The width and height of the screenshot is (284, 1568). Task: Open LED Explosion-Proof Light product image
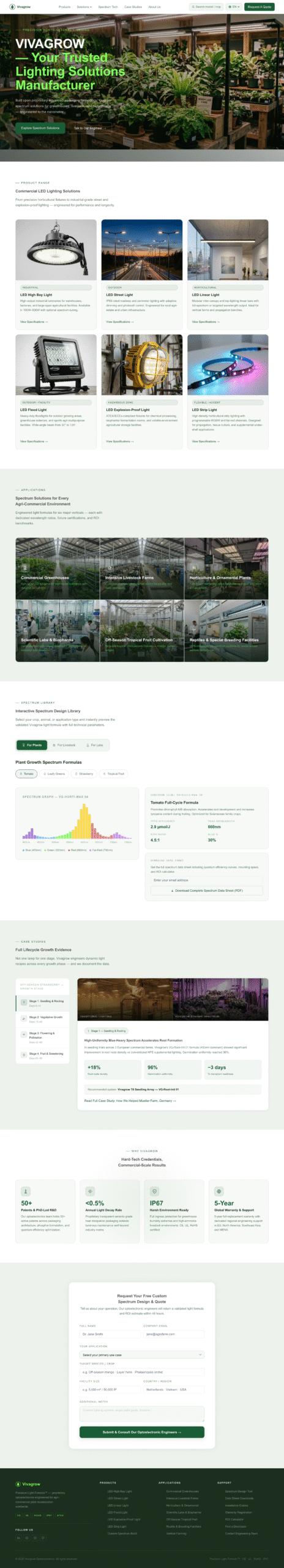(142, 364)
